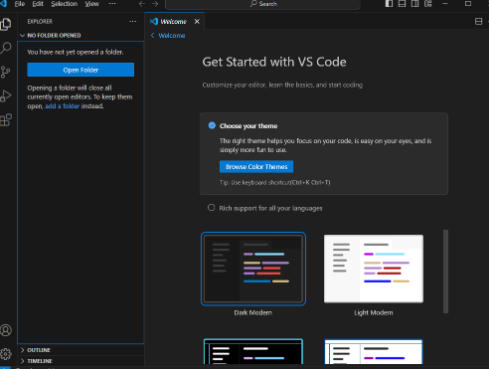The height and width of the screenshot is (369, 489).
Task: Toggle the primary side bar layout icon
Action: coord(389,4)
